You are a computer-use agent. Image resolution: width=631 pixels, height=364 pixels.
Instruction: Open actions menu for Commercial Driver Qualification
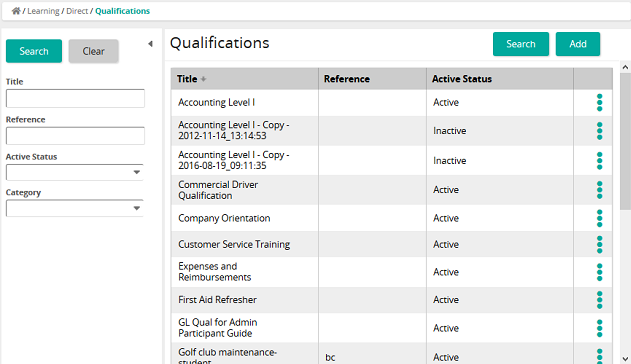599,190
